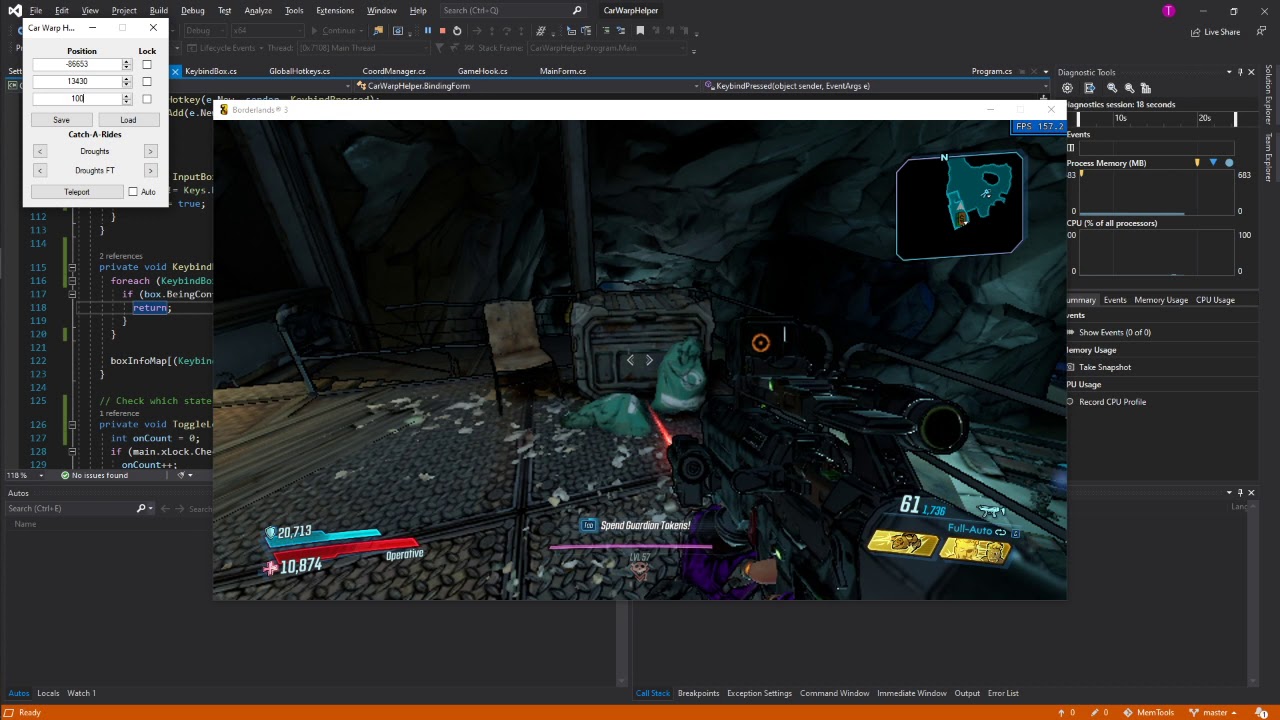Toggle lock for third position value

point(147,98)
